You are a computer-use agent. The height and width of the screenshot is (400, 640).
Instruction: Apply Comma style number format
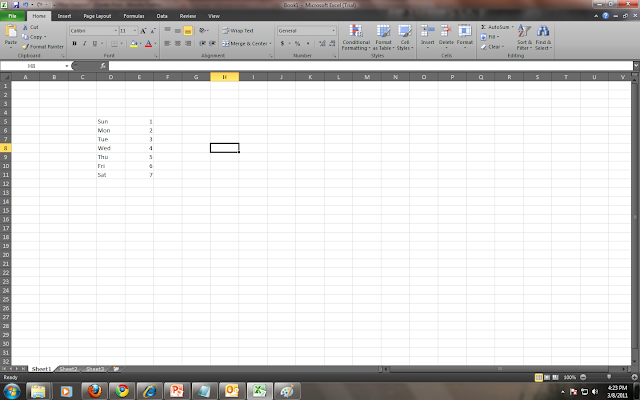point(308,43)
